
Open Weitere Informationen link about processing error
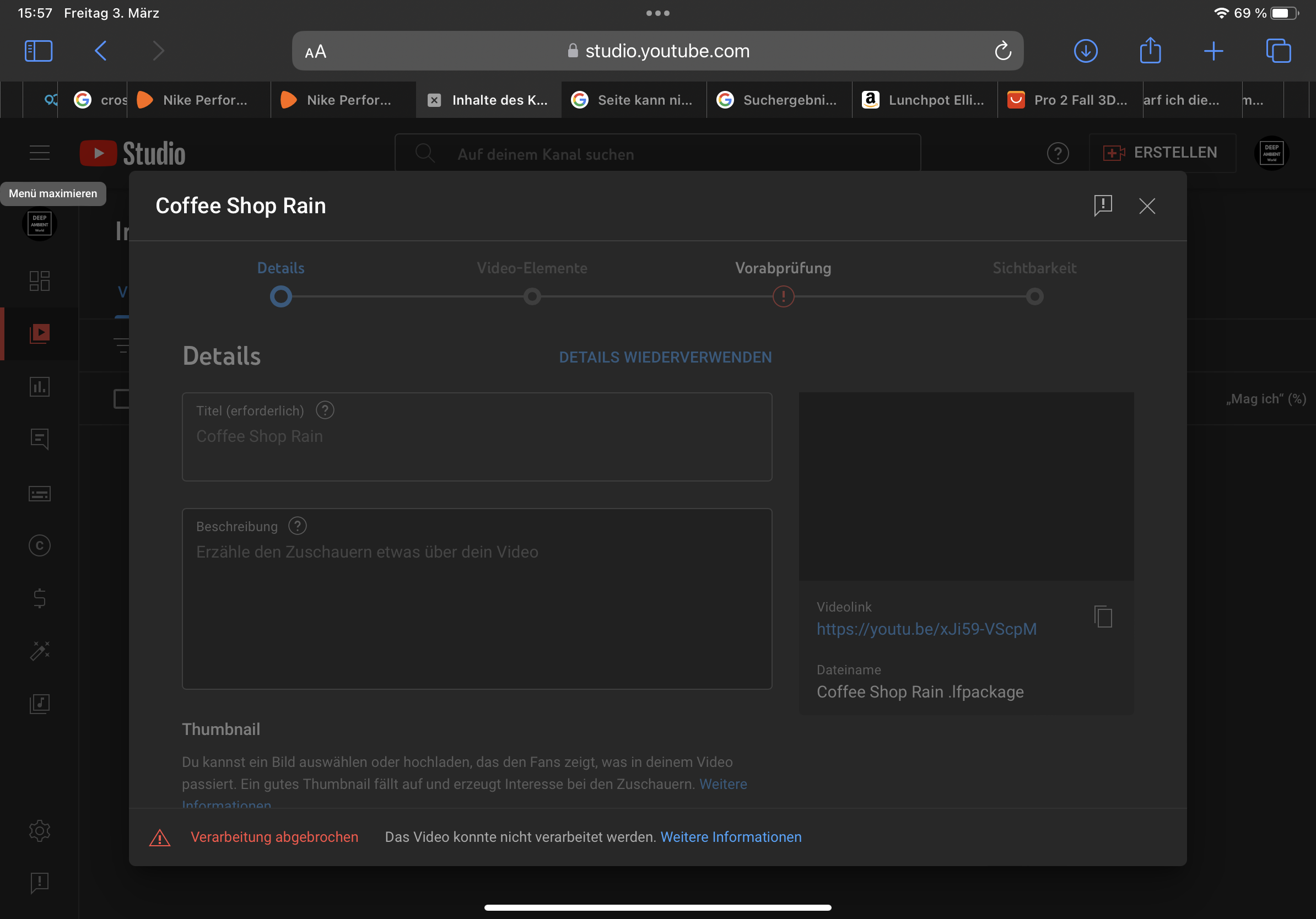(731, 837)
